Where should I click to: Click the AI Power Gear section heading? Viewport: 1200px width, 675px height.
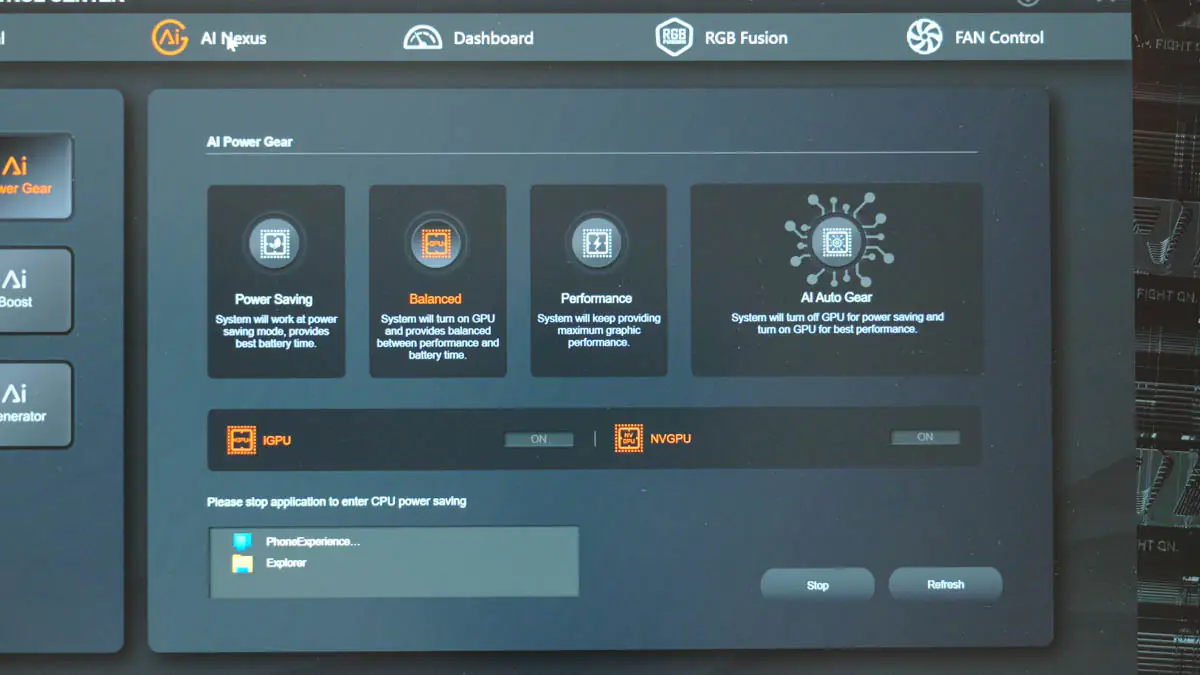pos(250,142)
